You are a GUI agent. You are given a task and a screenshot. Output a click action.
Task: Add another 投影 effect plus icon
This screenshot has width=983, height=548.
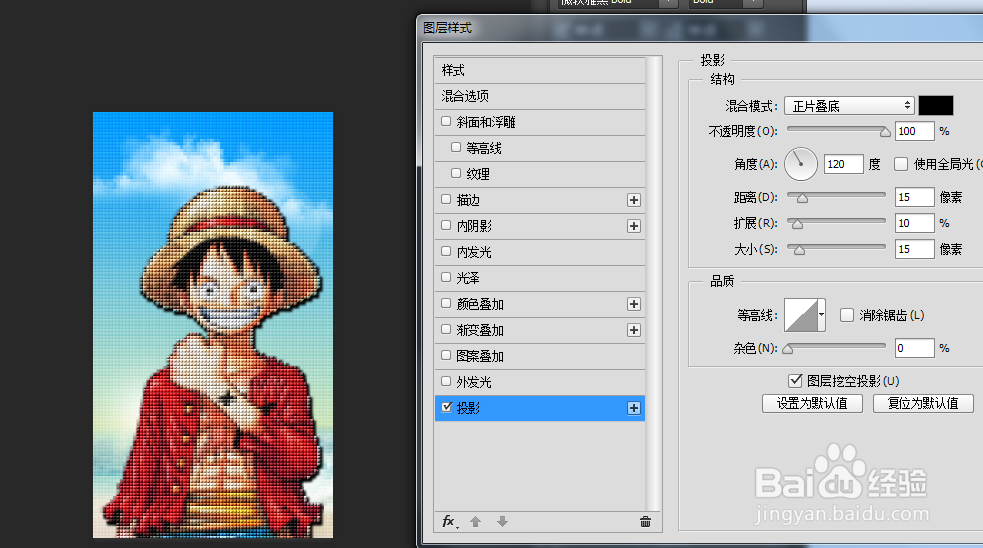[x=634, y=408]
